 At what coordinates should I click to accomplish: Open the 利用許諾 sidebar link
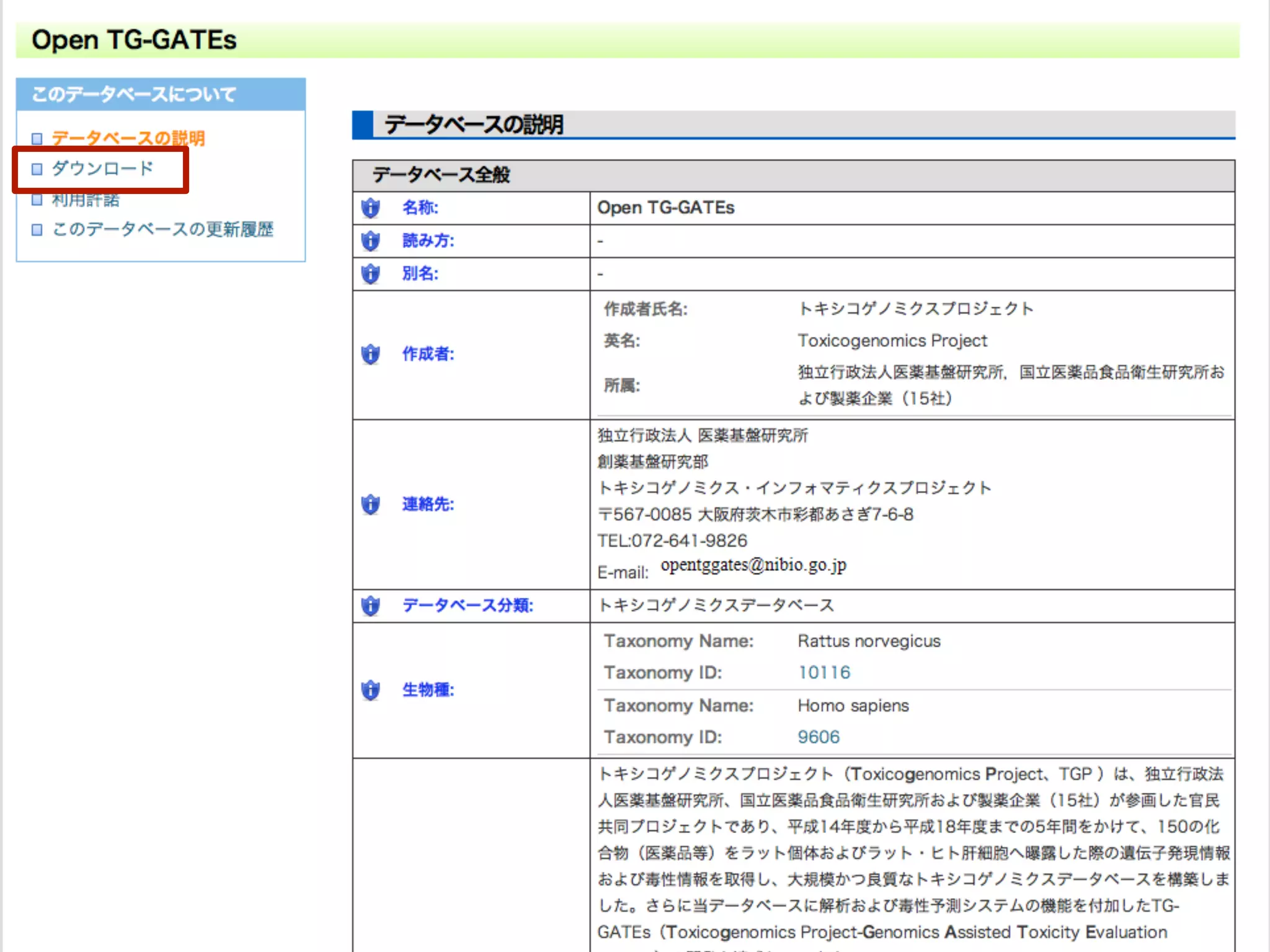[86, 200]
